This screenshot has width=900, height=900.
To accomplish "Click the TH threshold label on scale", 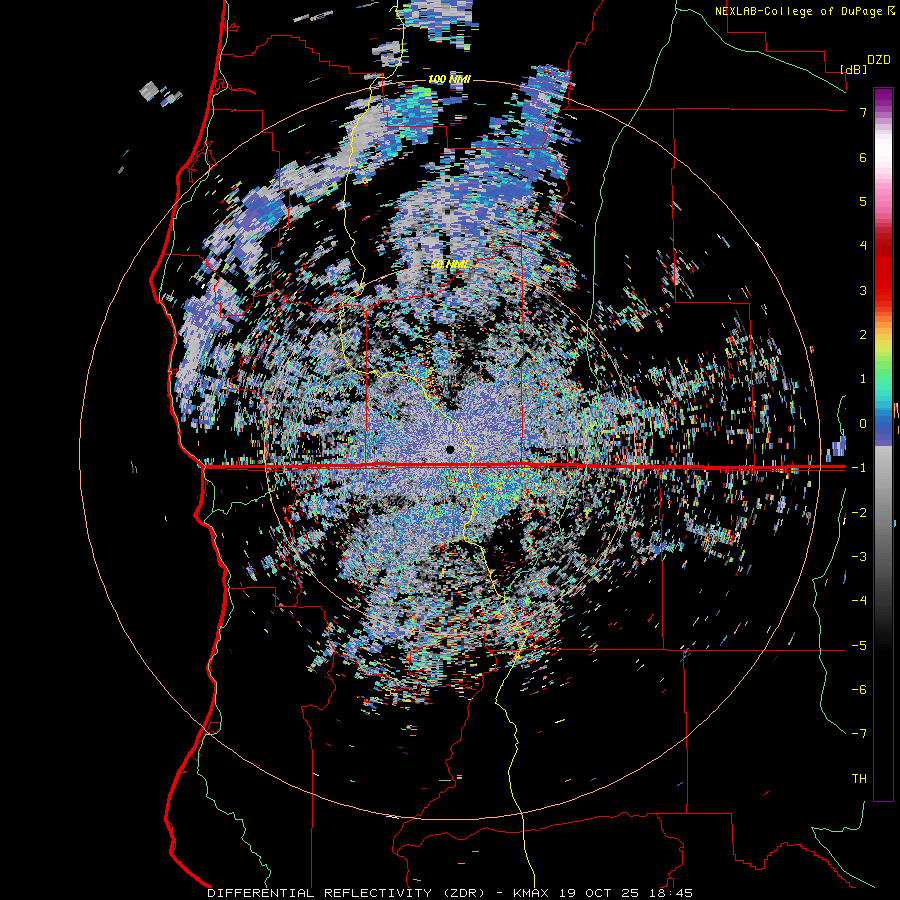I will (859, 779).
